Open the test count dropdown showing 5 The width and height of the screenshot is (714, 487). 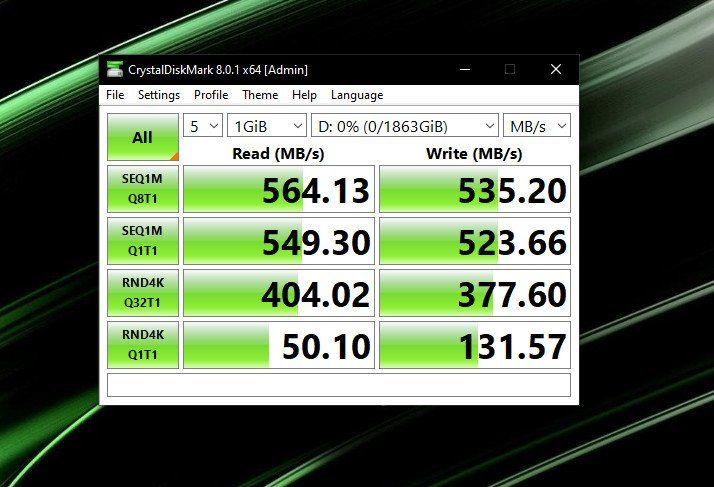(x=203, y=125)
